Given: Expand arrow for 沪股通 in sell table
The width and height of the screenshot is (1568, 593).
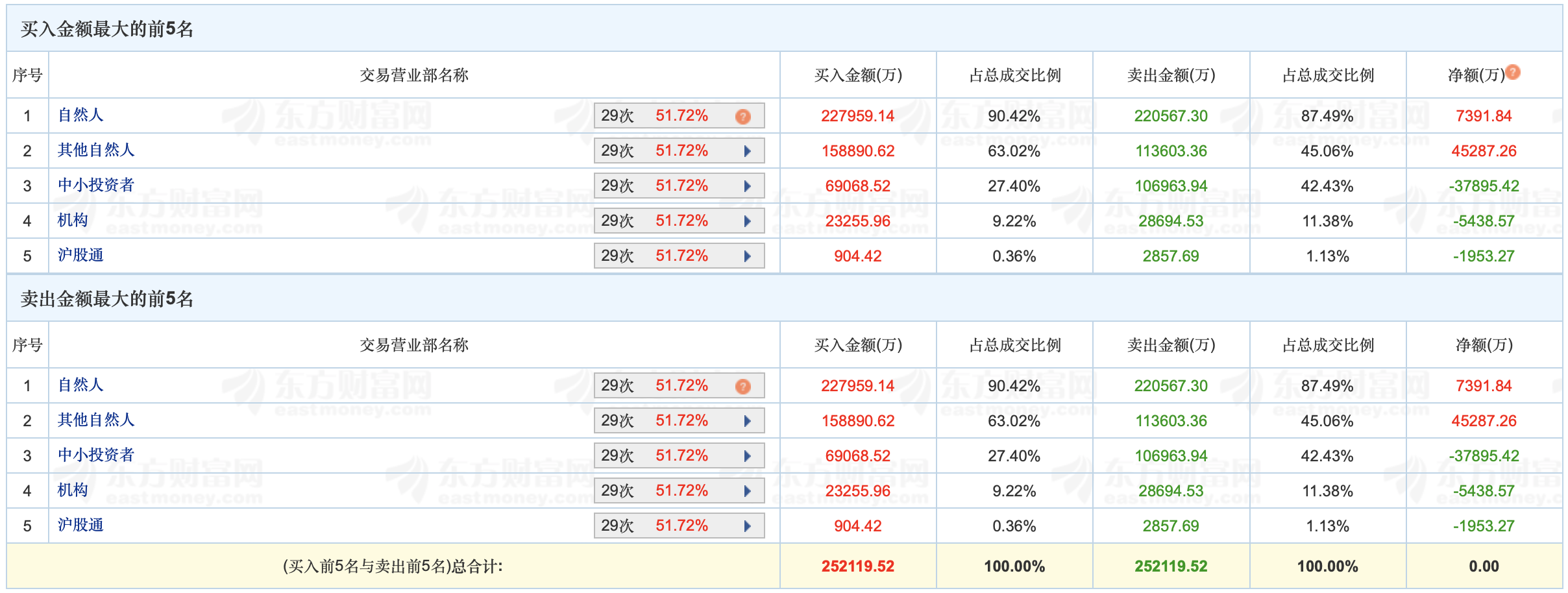Looking at the screenshot, I should tap(747, 526).
